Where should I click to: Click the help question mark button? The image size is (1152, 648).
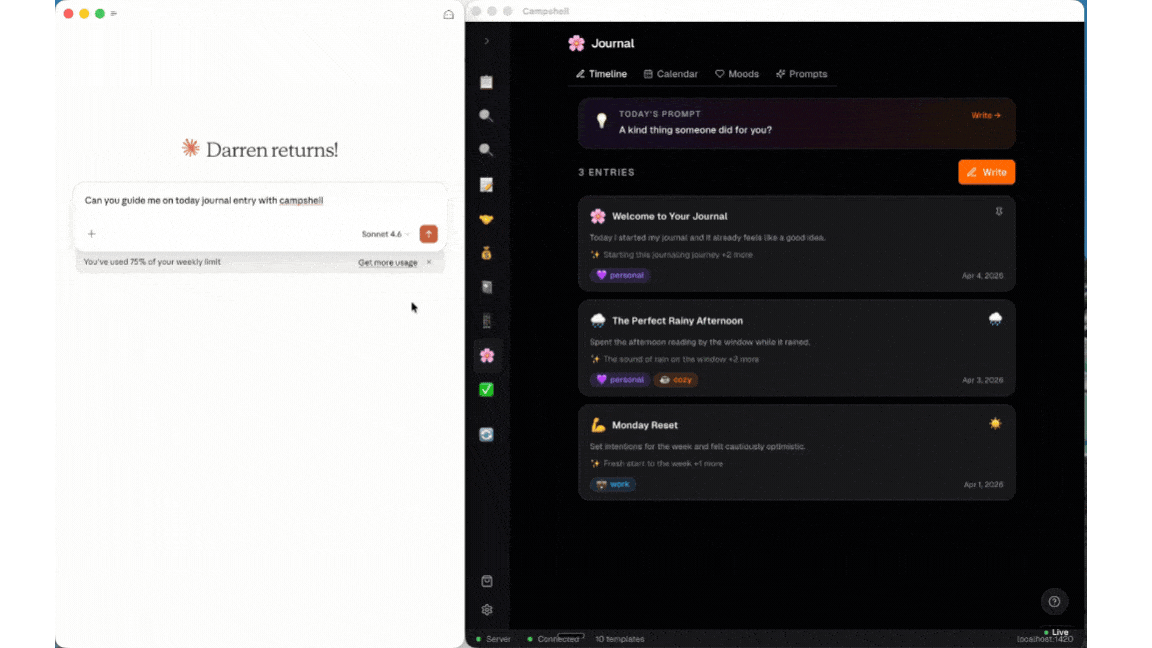pyautogui.click(x=1054, y=602)
